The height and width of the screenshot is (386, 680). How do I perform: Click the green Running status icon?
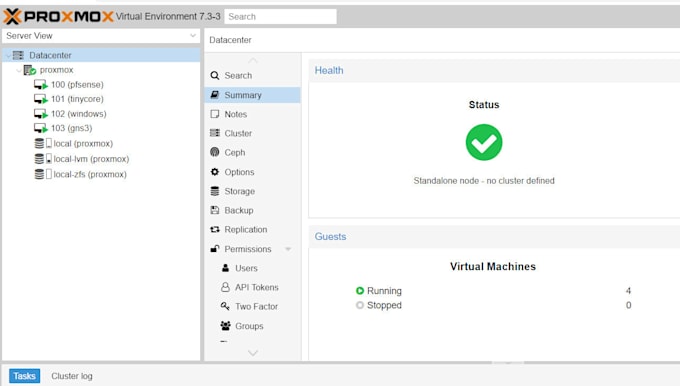coord(360,291)
